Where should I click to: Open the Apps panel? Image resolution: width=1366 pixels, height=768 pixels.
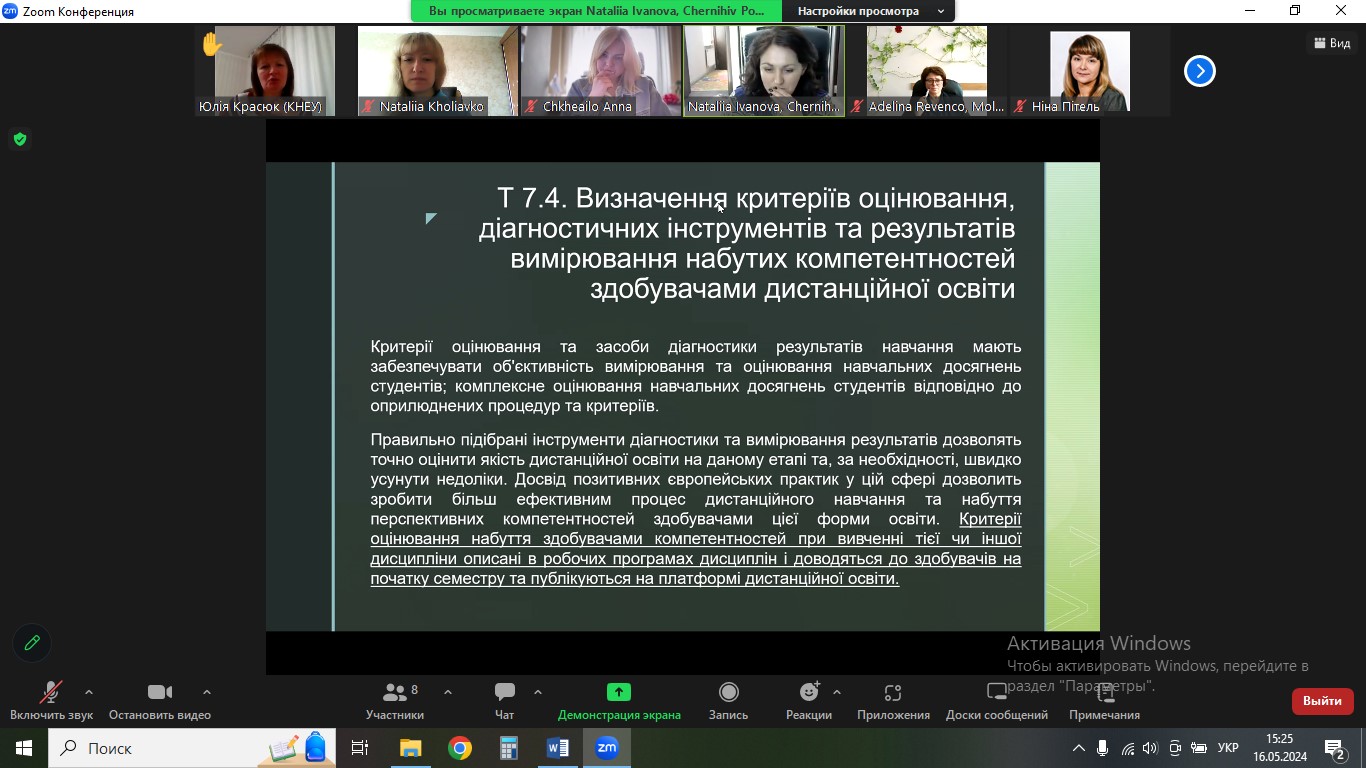pyautogui.click(x=893, y=700)
